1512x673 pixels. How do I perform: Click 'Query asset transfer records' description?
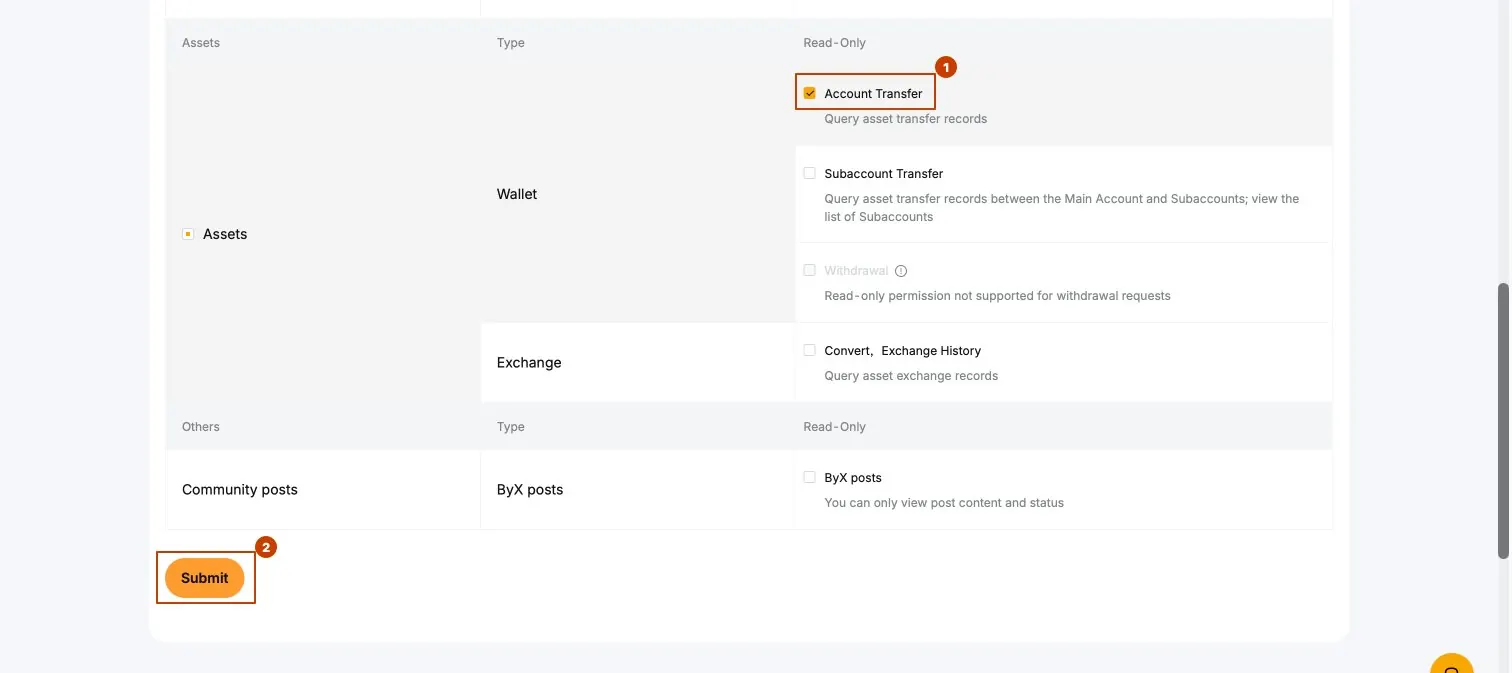pos(905,118)
